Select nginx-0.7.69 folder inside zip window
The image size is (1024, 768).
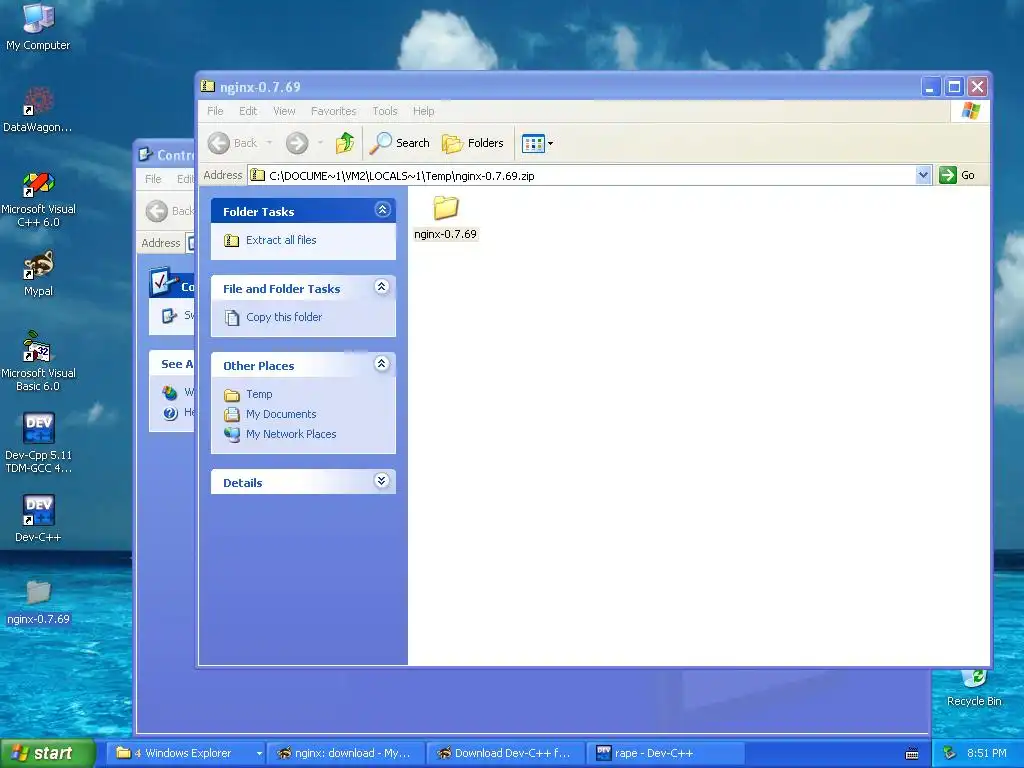pyautogui.click(x=445, y=218)
